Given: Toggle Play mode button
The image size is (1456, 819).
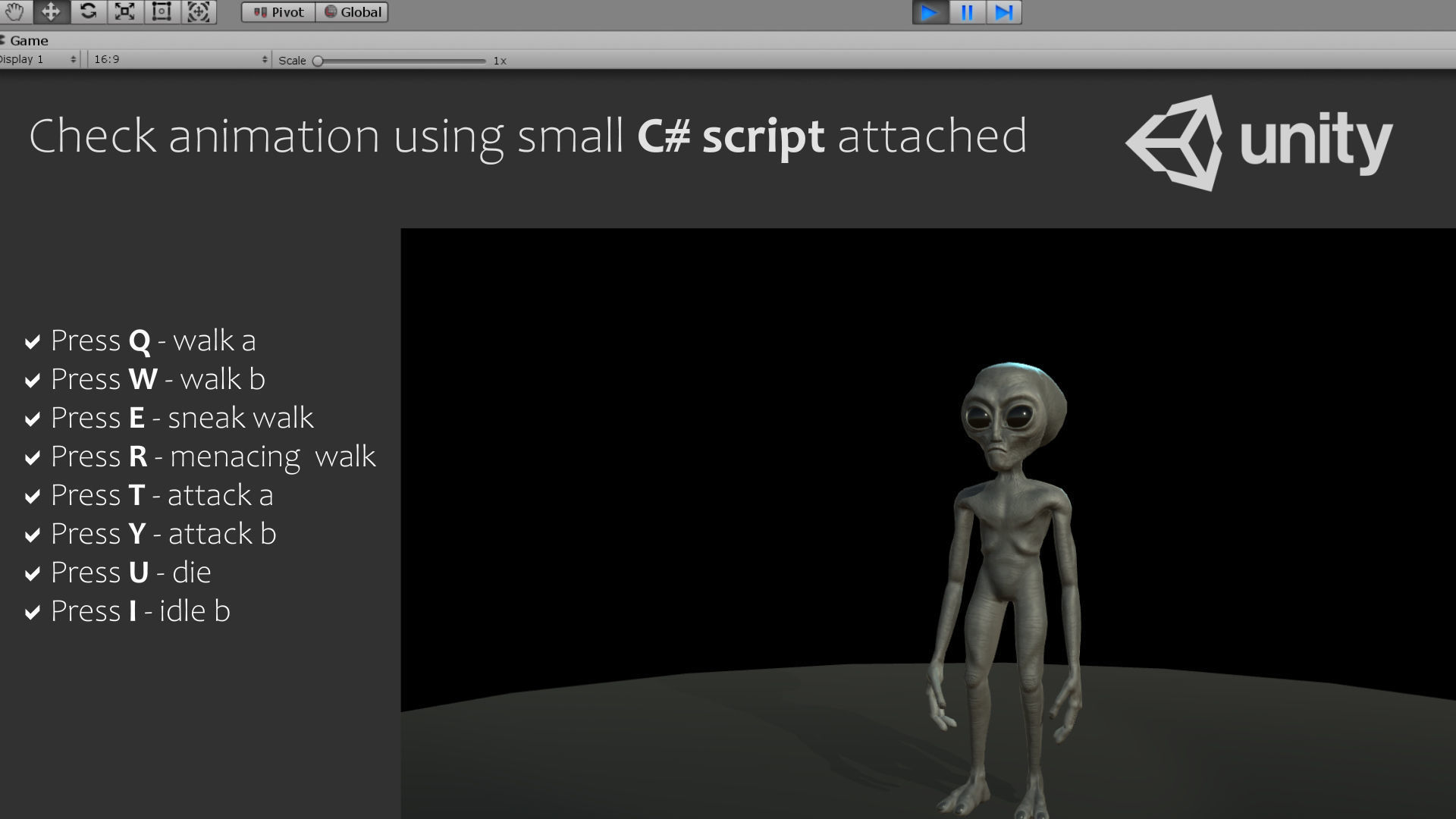Looking at the screenshot, I should tap(930, 12).
